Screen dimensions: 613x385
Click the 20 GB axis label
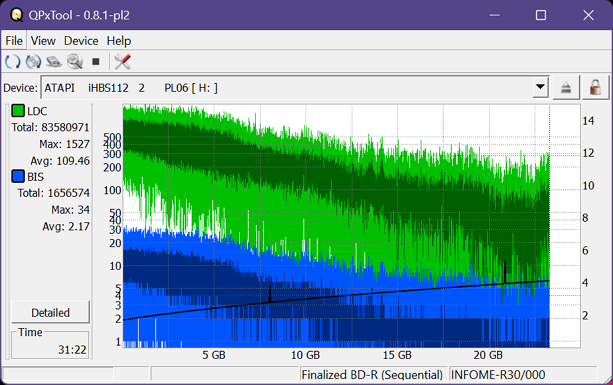pos(488,355)
